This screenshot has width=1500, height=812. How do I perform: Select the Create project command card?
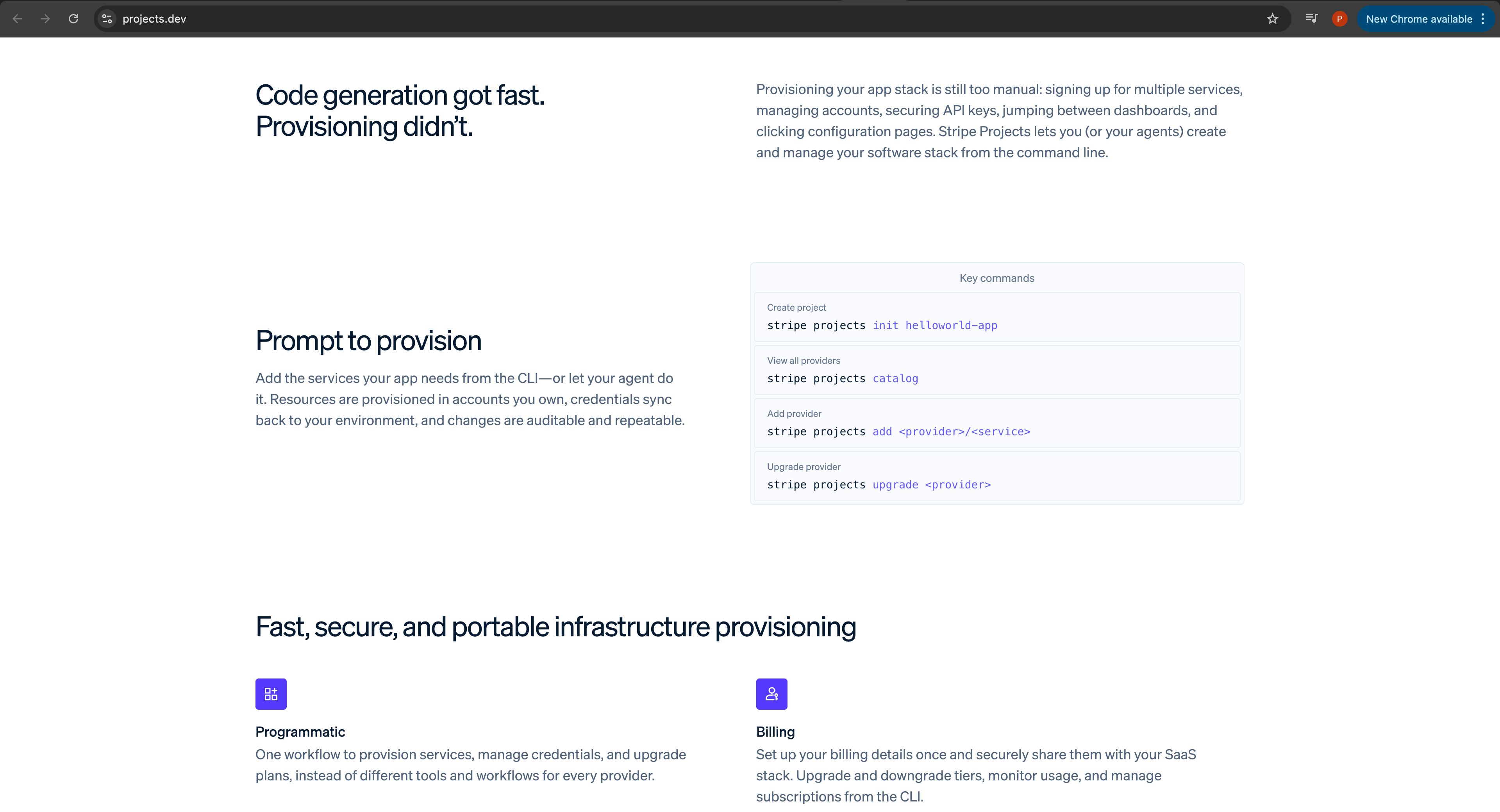tap(997, 317)
